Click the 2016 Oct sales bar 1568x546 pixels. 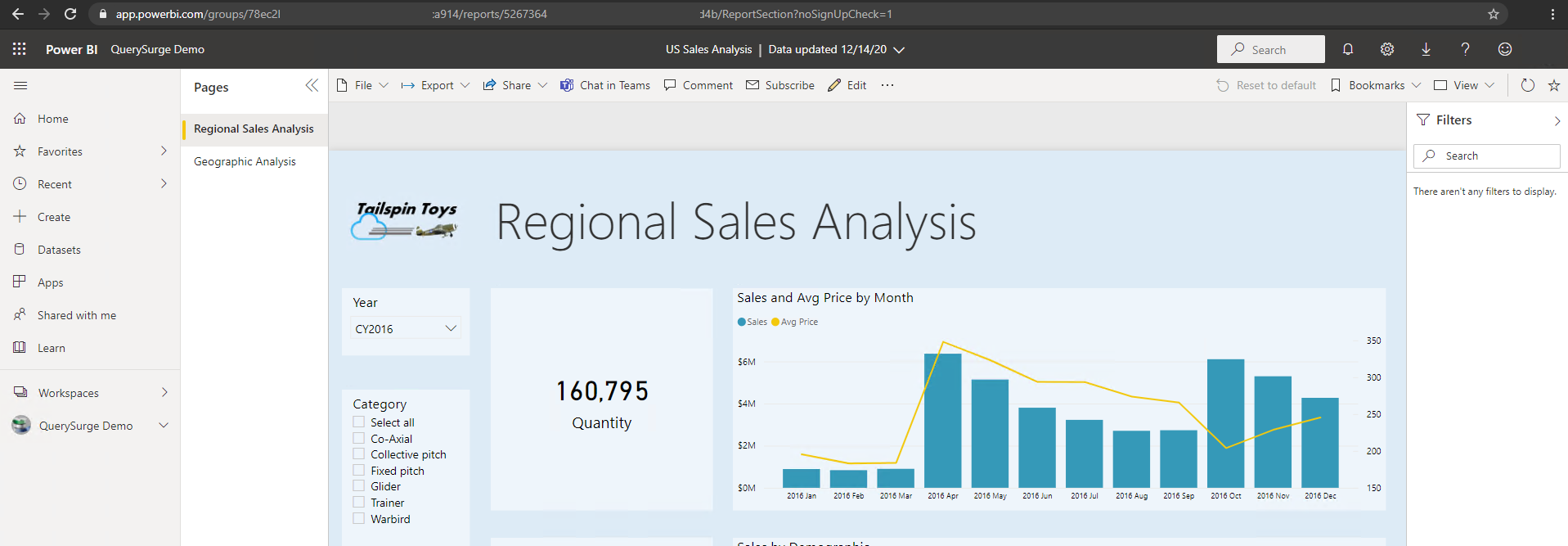pos(1225,423)
